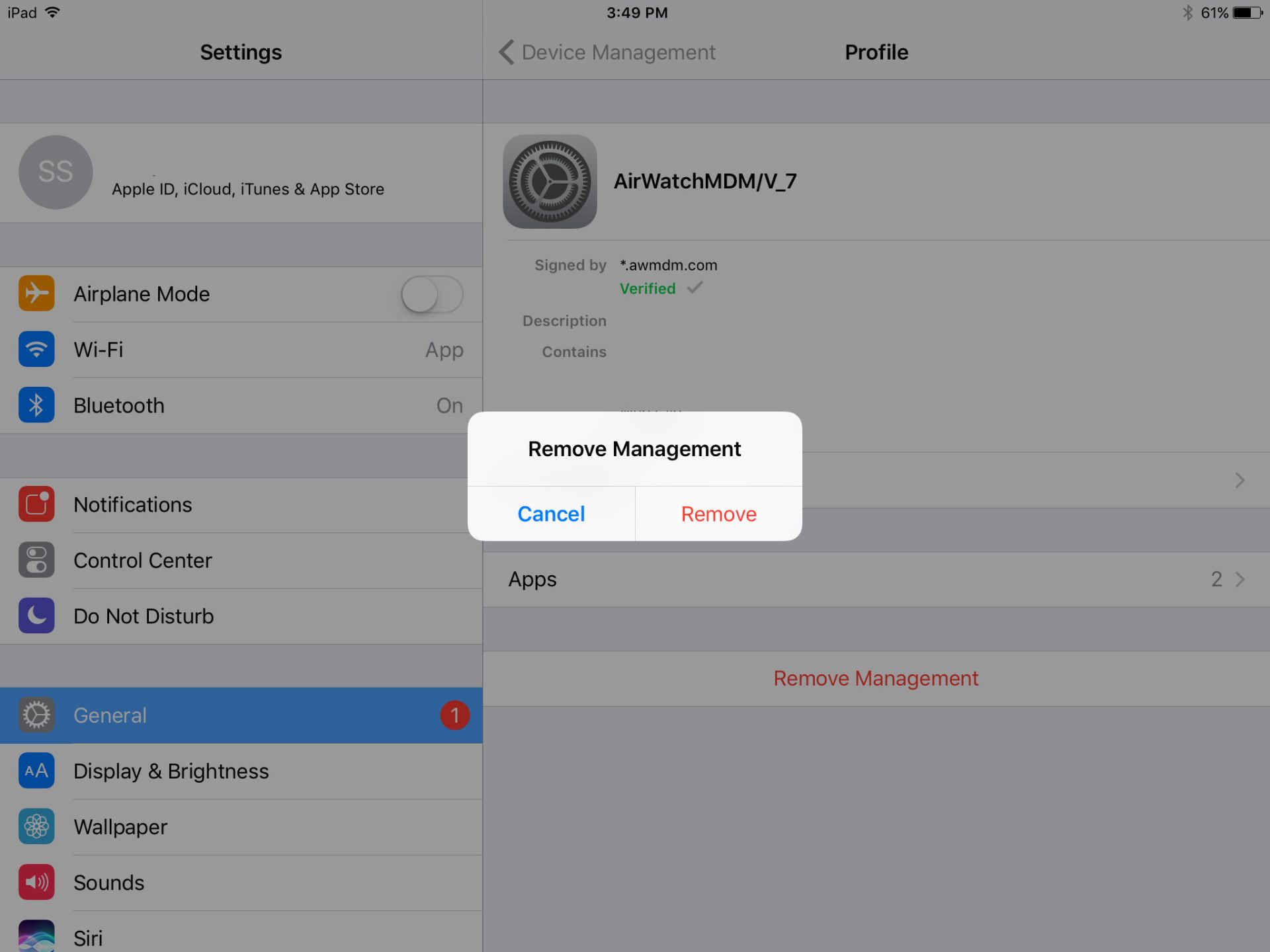Tap the Bluetooth settings icon

tap(36, 405)
